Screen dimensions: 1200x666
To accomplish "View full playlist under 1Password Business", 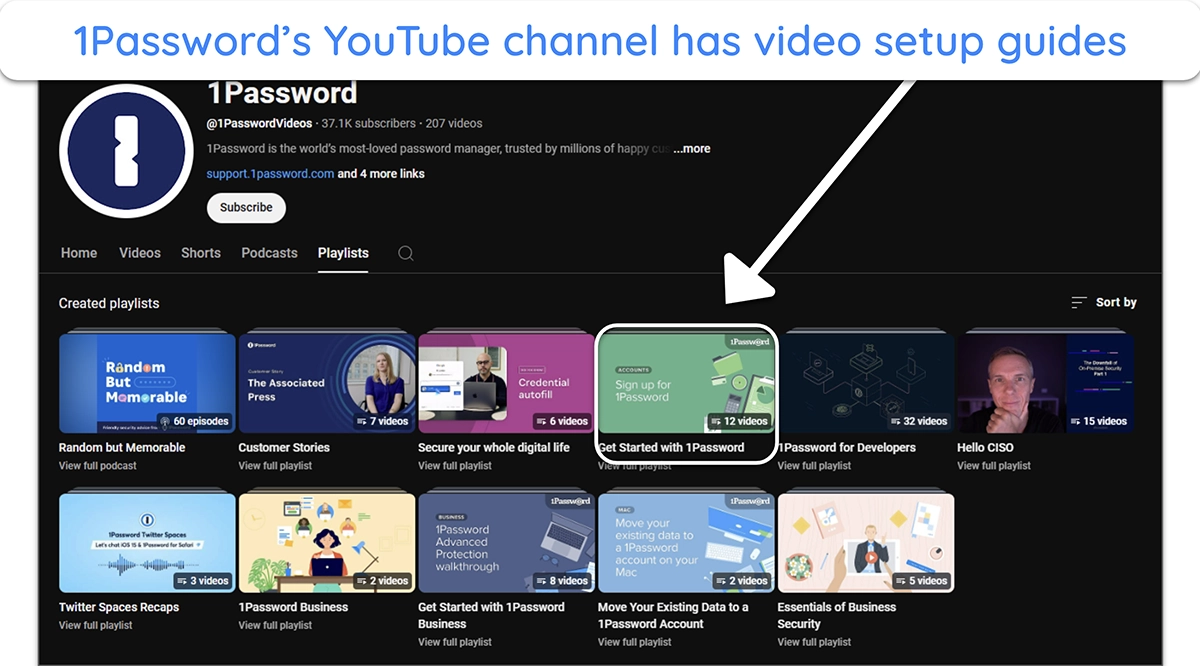I will tap(275, 626).
